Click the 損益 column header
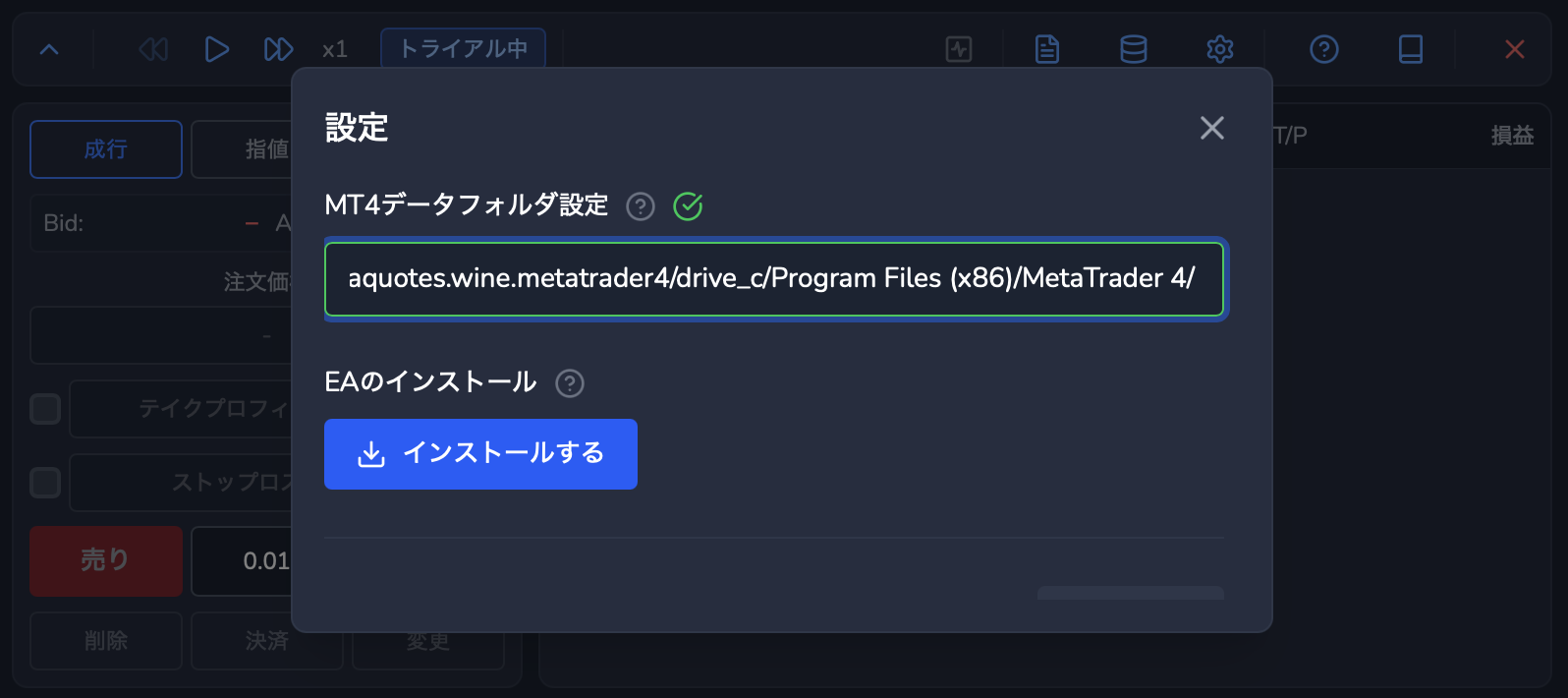This screenshot has width=1568, height=698. 1512,136
